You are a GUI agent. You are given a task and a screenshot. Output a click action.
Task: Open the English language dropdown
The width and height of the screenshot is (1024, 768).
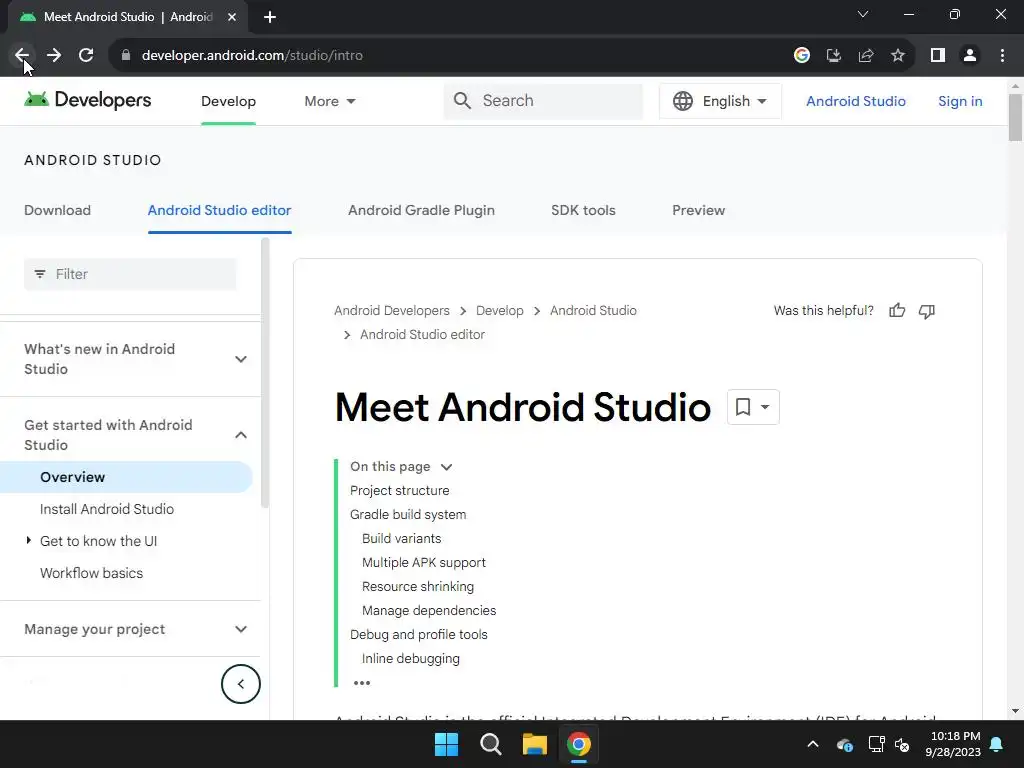tap(720, 101)
